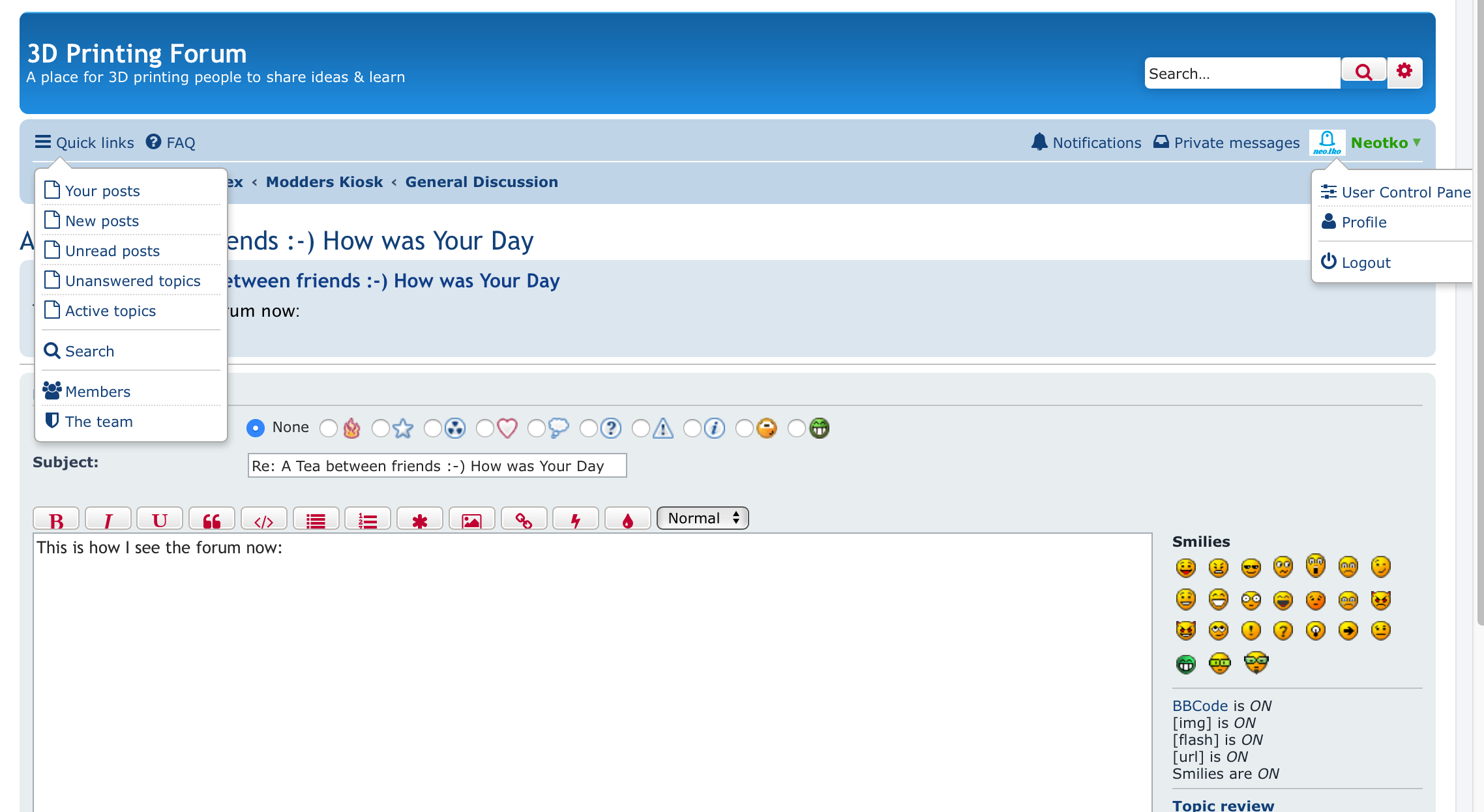The height and width of the screenshot is (812, 1484).
Task: Go to General Discussion breadcrumb
Action: click(481, 182)
